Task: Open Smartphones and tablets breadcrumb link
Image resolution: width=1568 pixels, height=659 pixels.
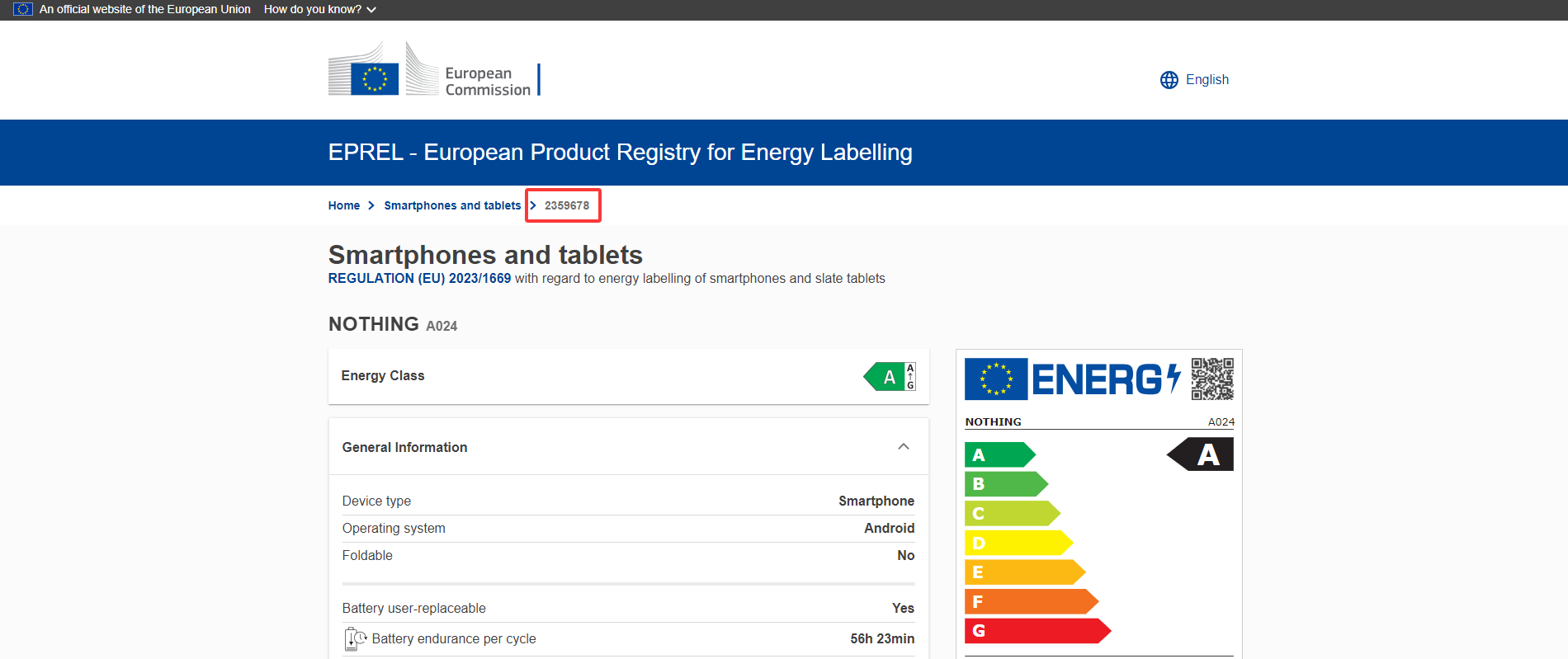Action: 452,205
